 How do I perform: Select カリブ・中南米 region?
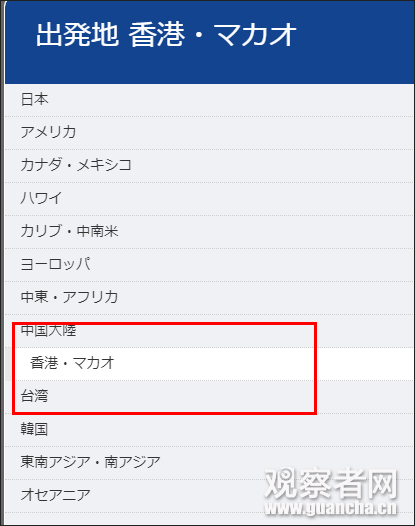(209, 232)
